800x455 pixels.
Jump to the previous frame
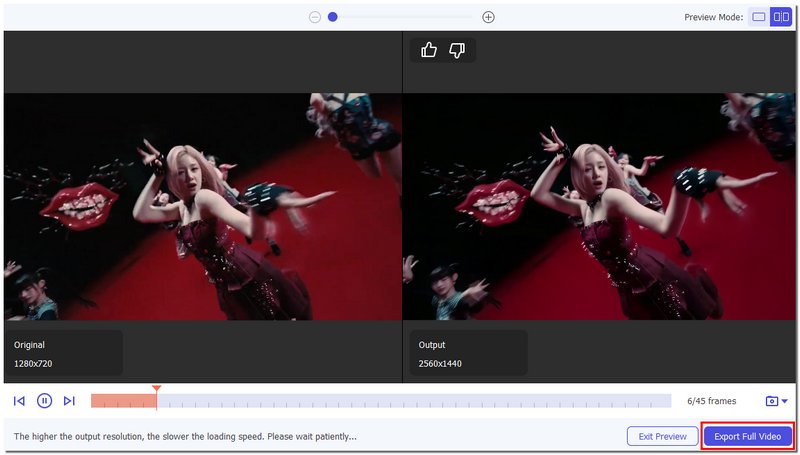[19, 401]
